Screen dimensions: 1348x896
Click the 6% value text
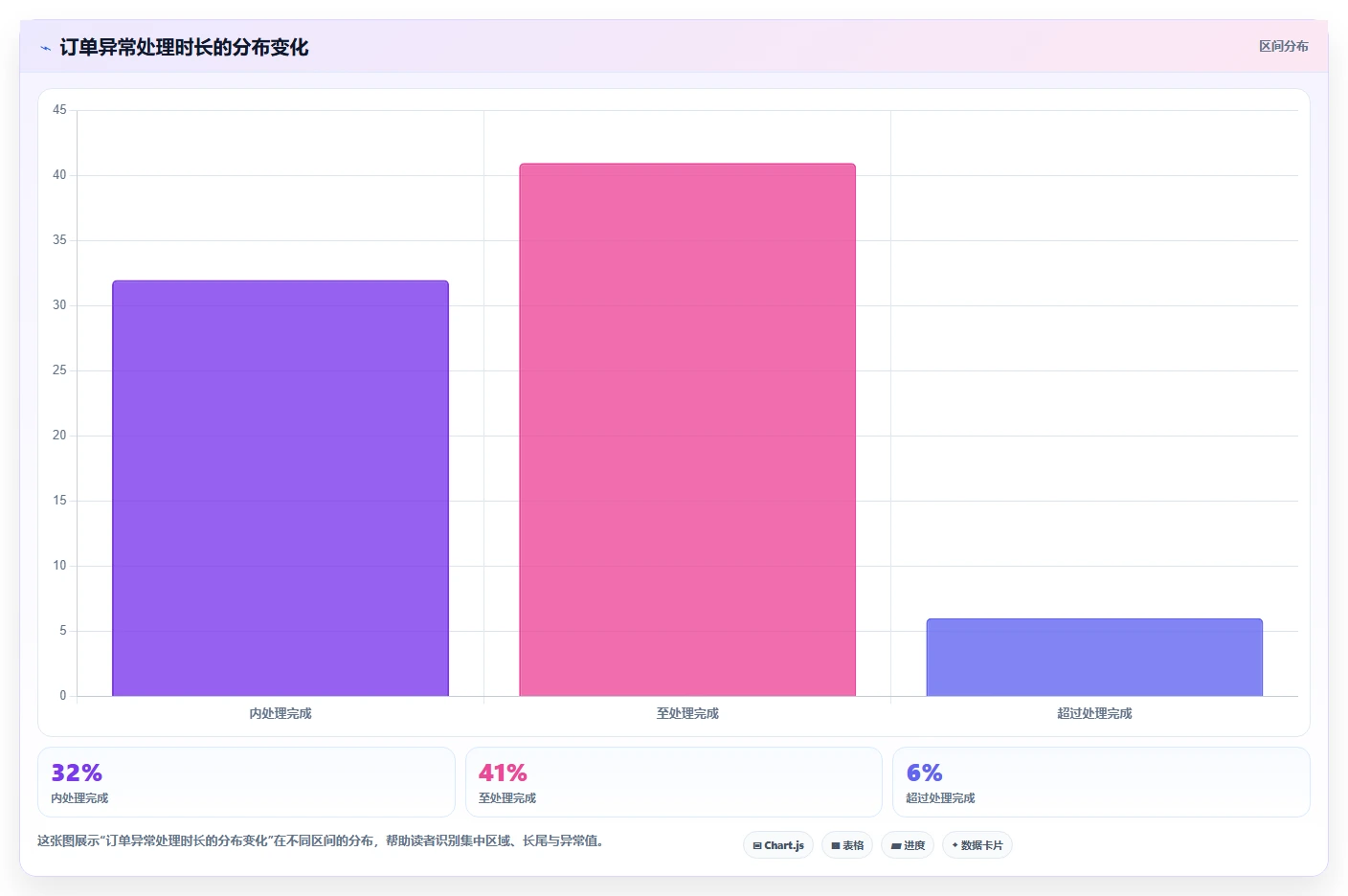[x=924, y=773]
